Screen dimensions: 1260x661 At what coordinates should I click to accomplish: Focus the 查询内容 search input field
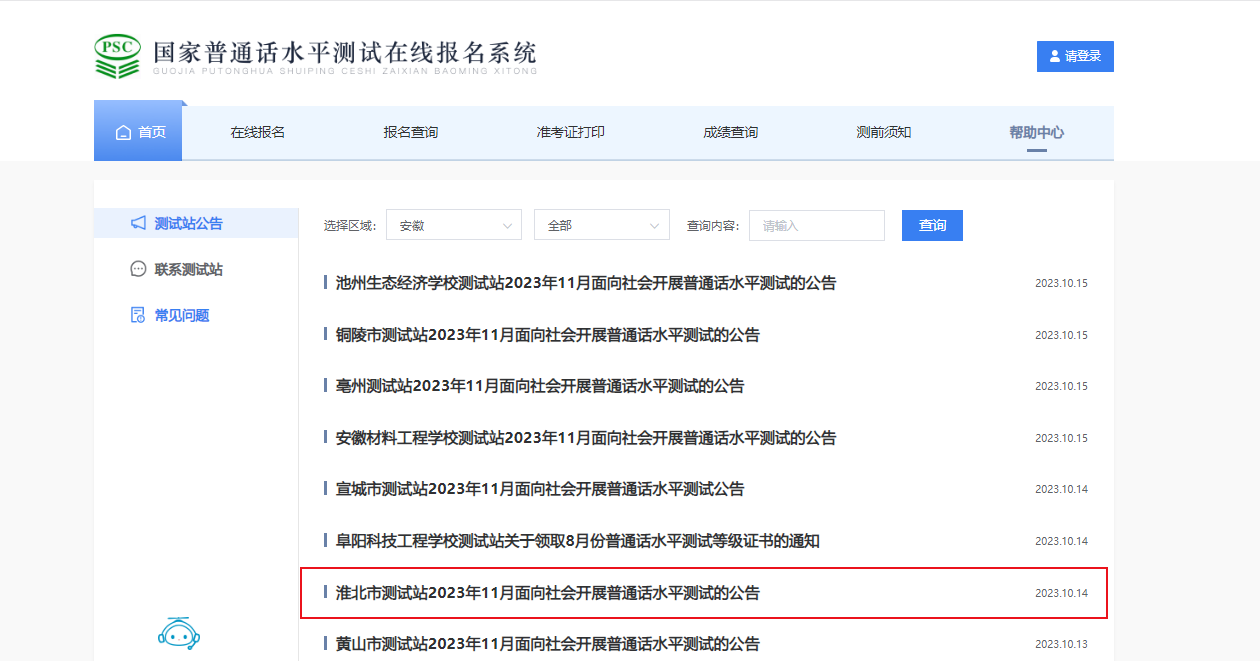[x=816, y=226]
